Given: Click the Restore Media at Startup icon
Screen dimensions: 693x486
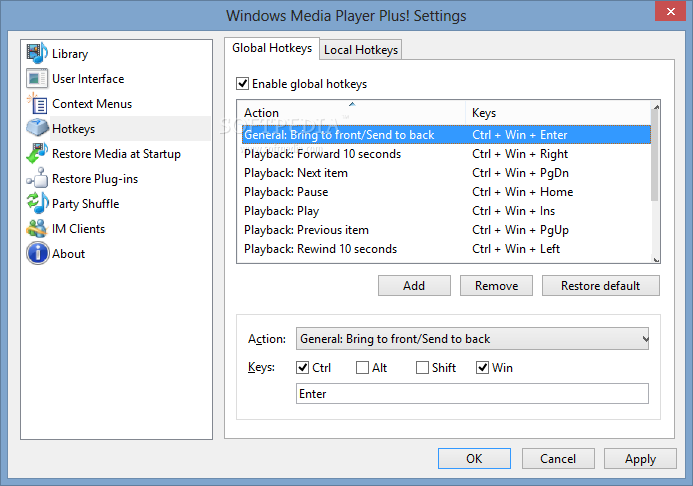Looking at the screenshot, I should coord(37,154).
